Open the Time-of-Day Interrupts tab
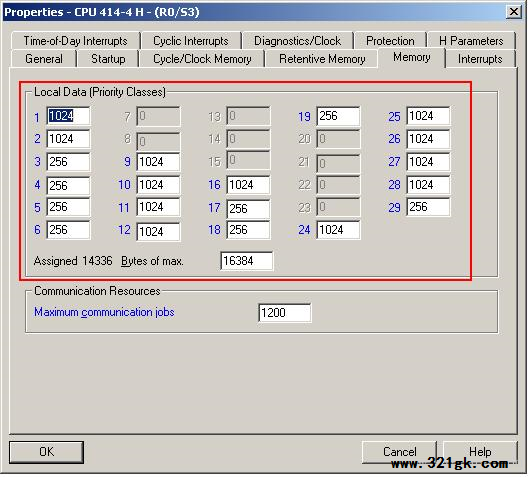Screen dimensions: 528x477 click(x=75, y=41)
